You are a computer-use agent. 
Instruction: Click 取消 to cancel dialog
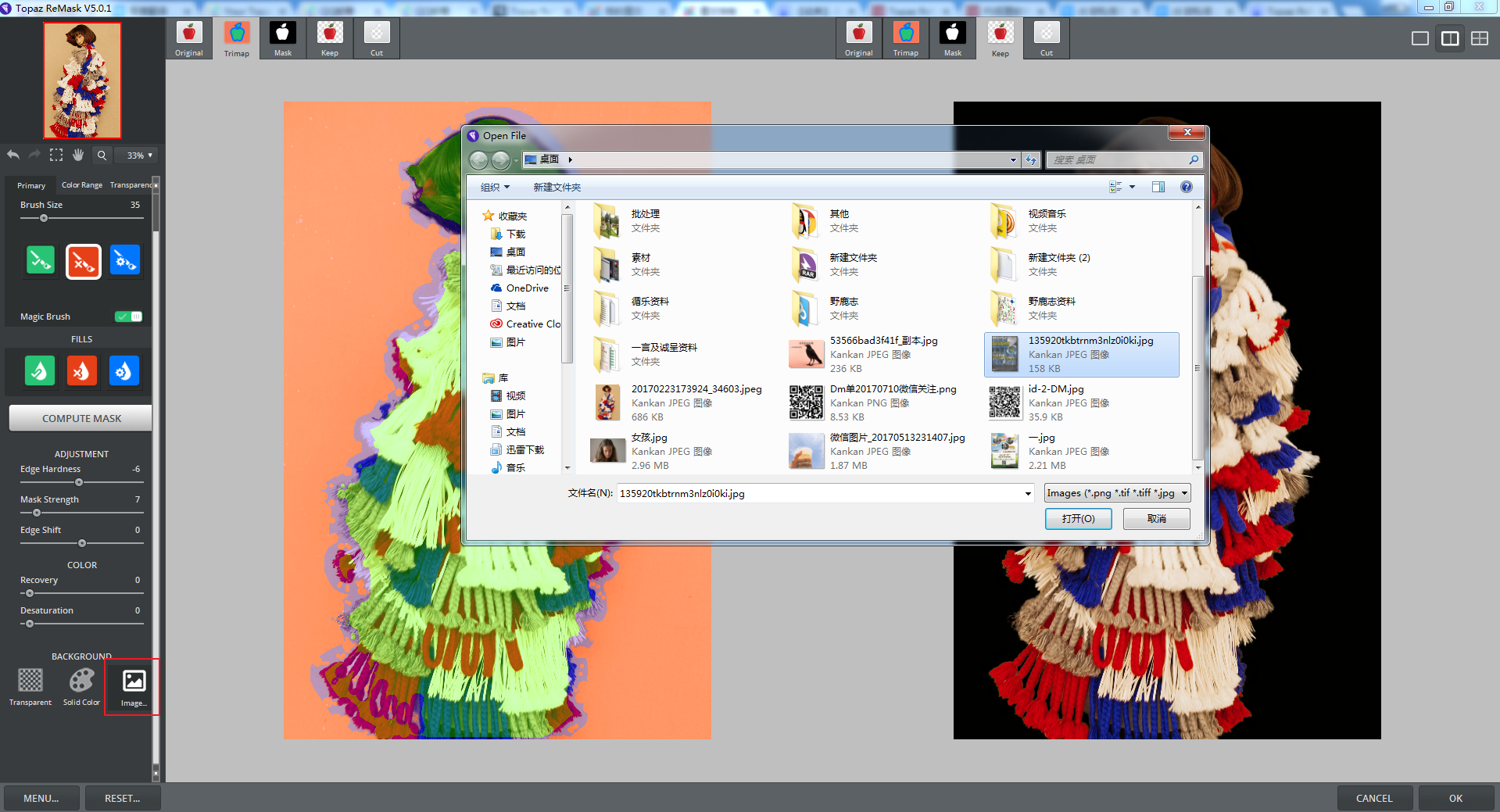1157,519
